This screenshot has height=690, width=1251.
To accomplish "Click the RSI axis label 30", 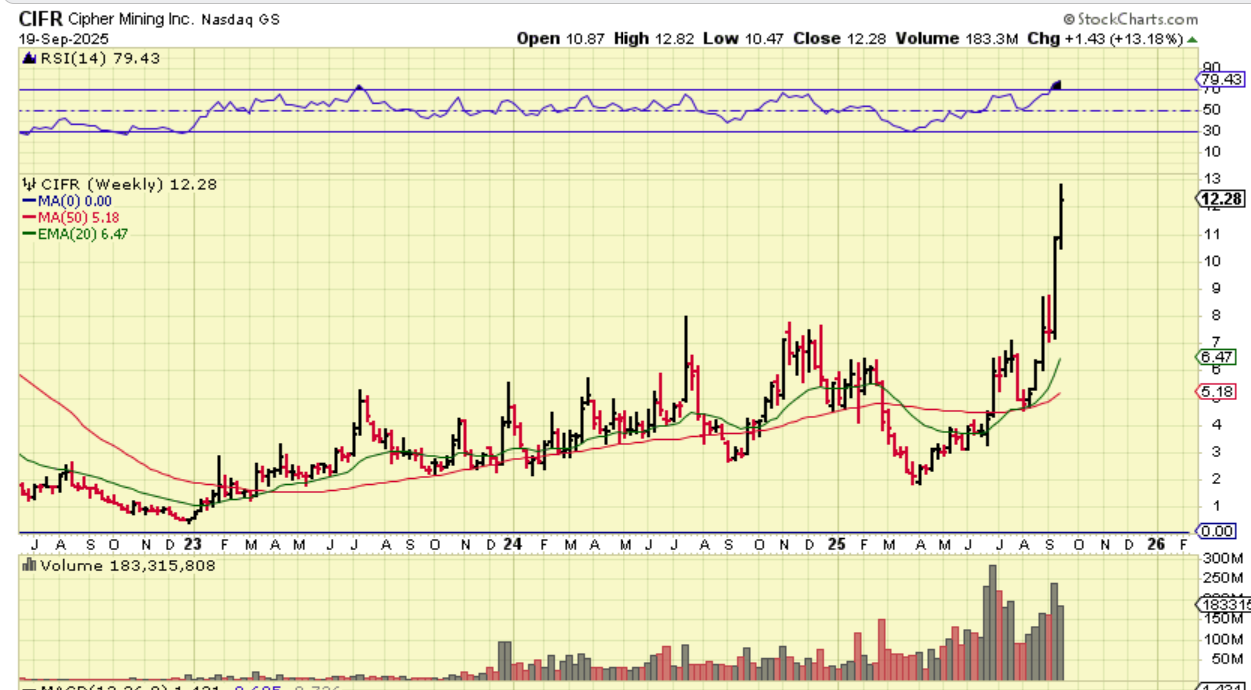I will [x=1210, y=131].
